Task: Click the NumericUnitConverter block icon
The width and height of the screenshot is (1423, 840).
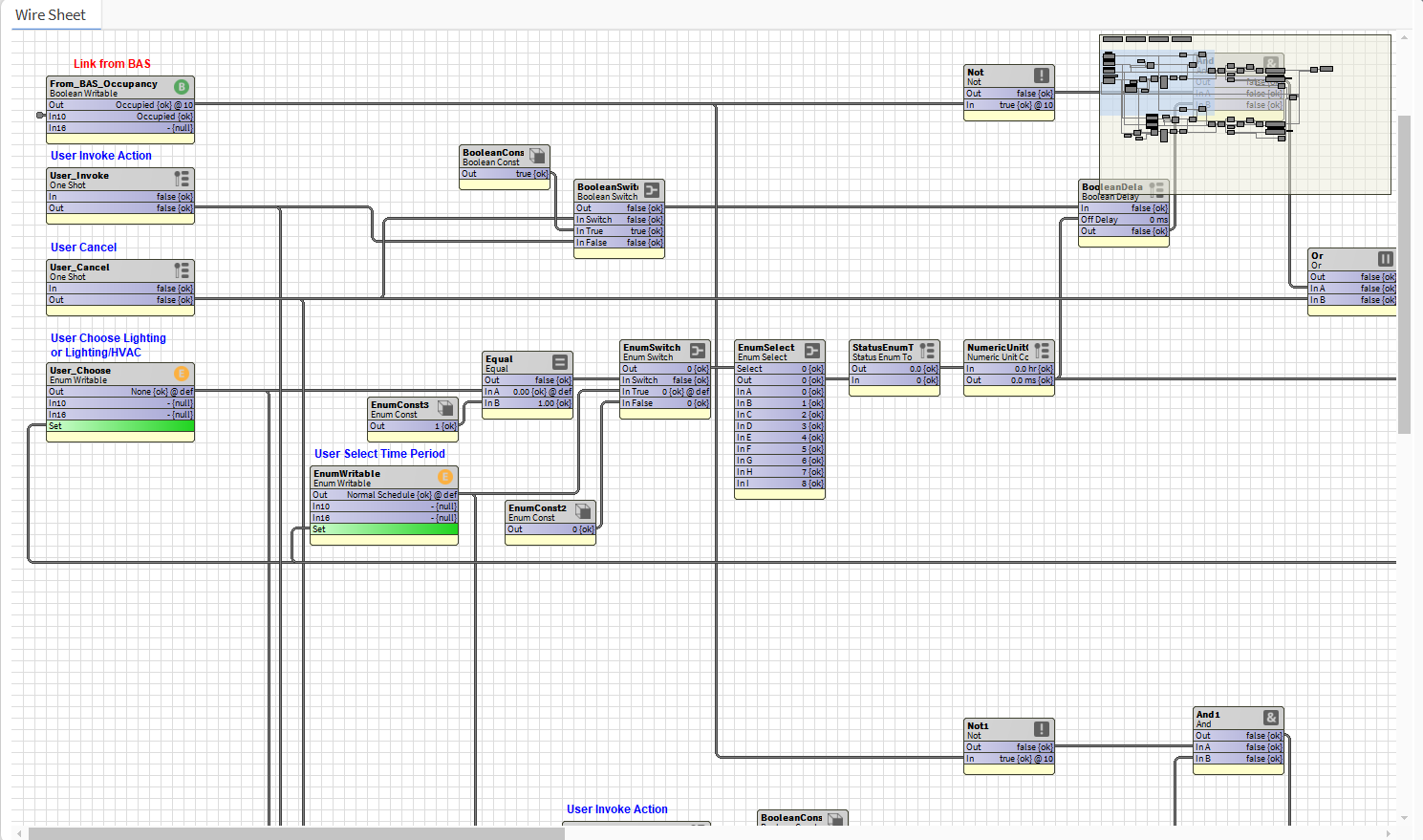Action: (x=1042, y=351)
